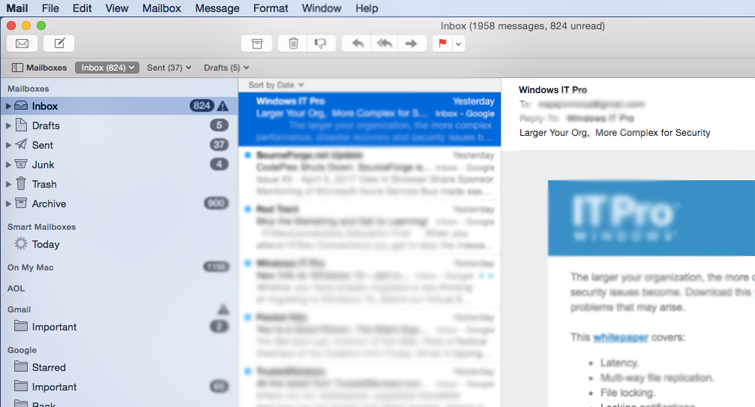The width and height of the screenshot is (755, 407).
Task: Compose a new message
Action: (59, 43)
